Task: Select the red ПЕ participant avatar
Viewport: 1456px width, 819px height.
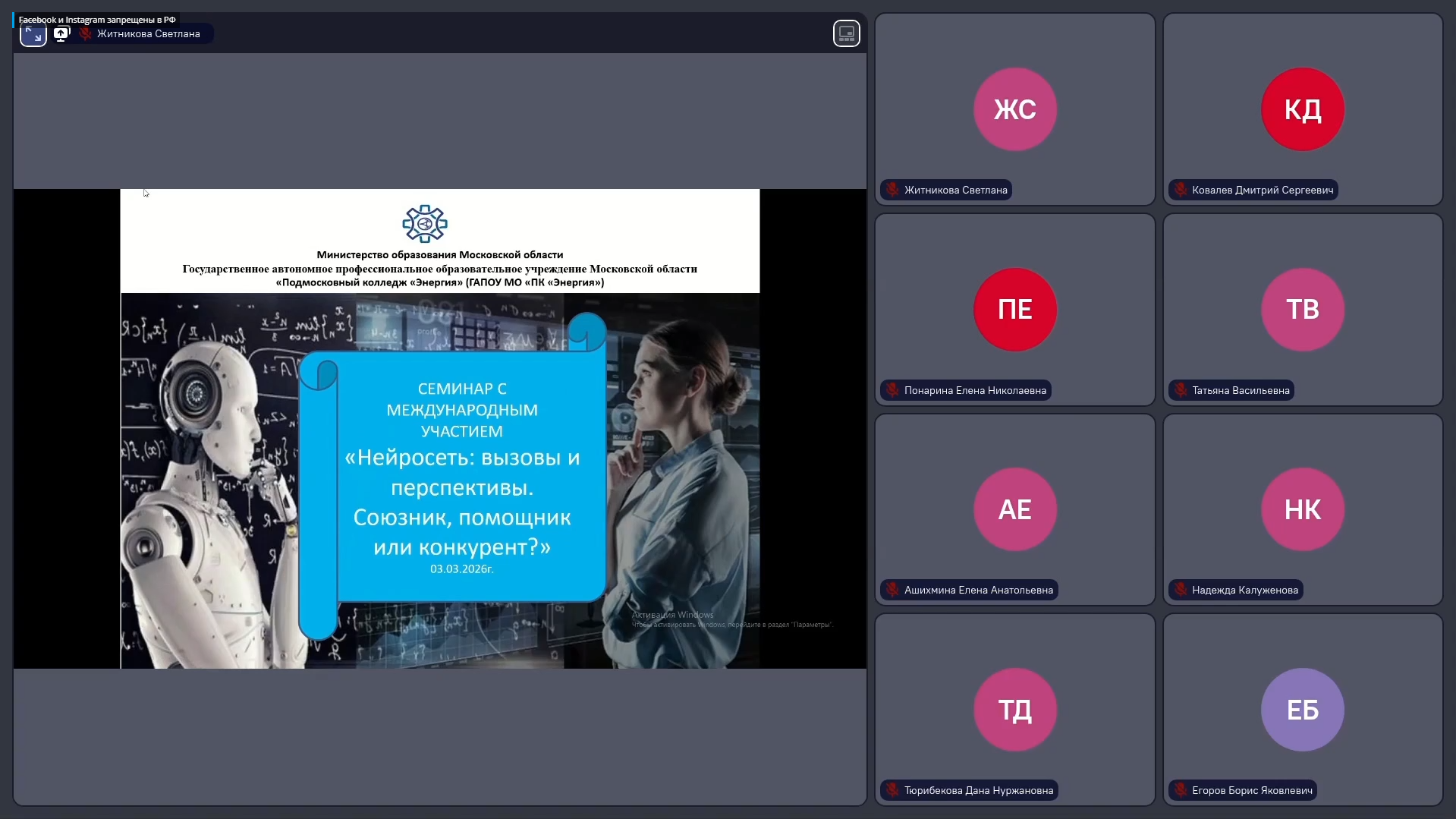Action: 1014,310
